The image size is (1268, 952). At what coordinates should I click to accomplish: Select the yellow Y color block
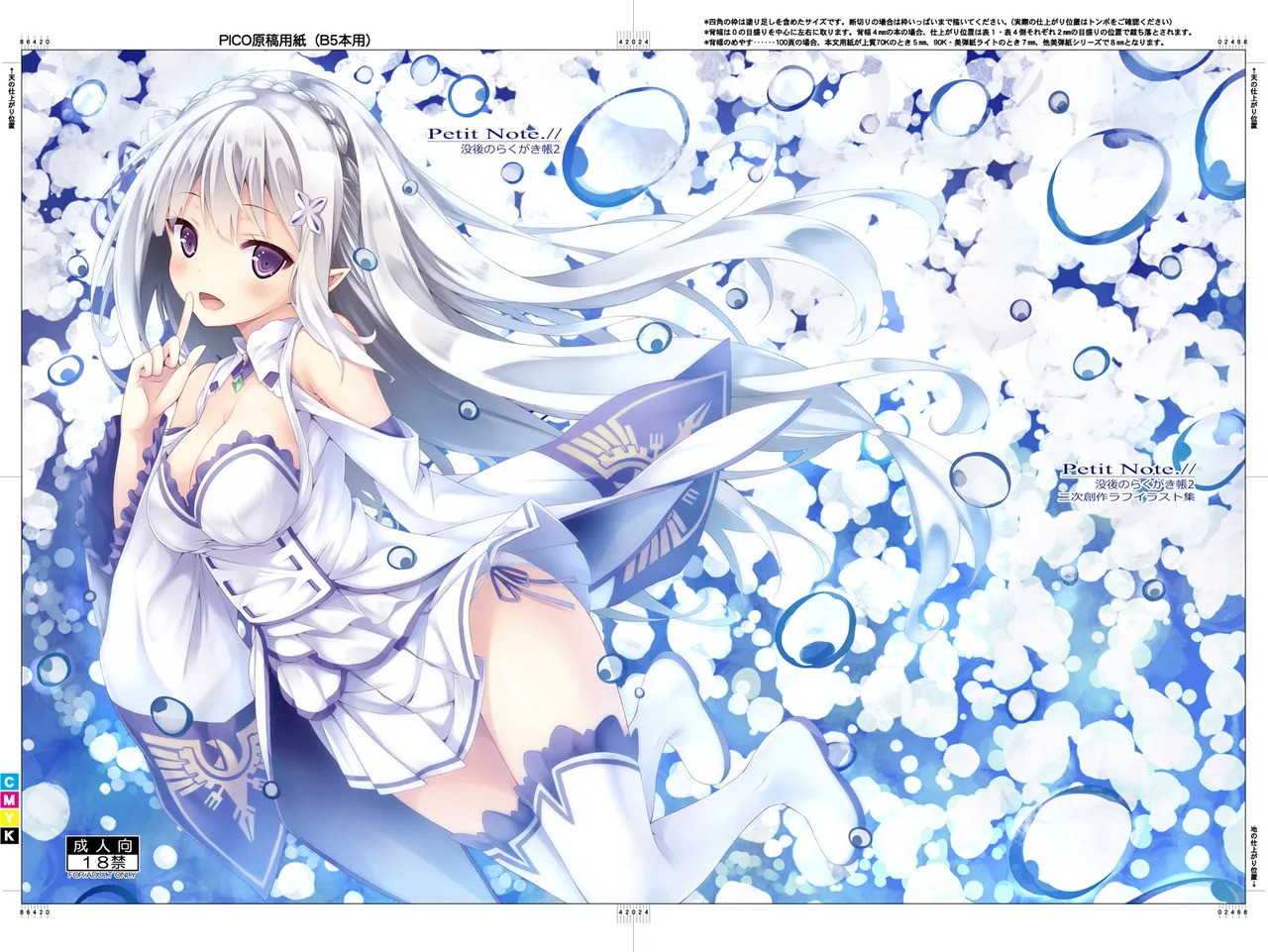pos(9,817)
